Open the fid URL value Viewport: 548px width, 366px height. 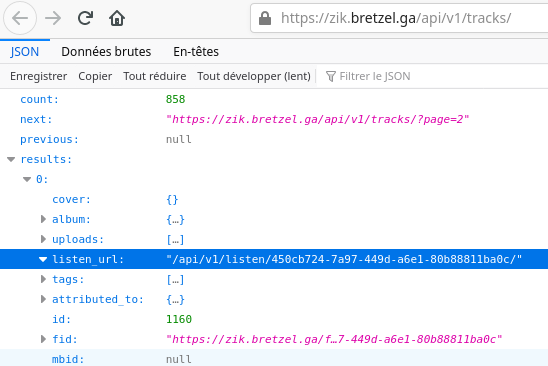click(334, 339)
